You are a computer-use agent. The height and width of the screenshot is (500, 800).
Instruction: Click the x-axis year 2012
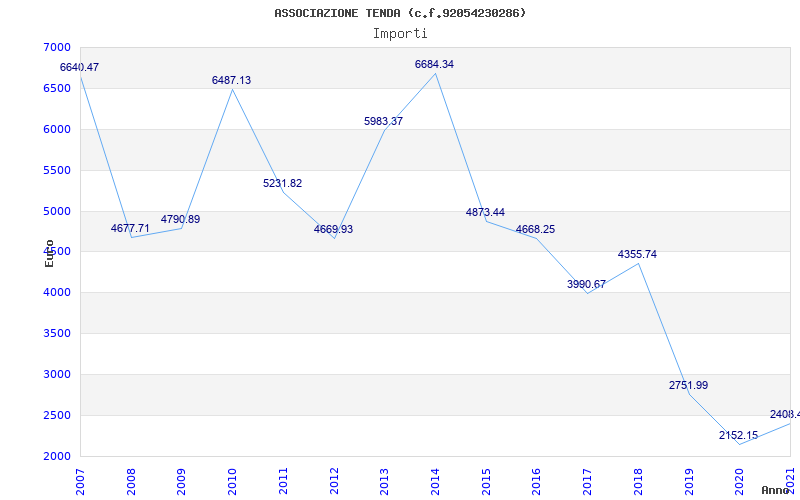[334, 481]
